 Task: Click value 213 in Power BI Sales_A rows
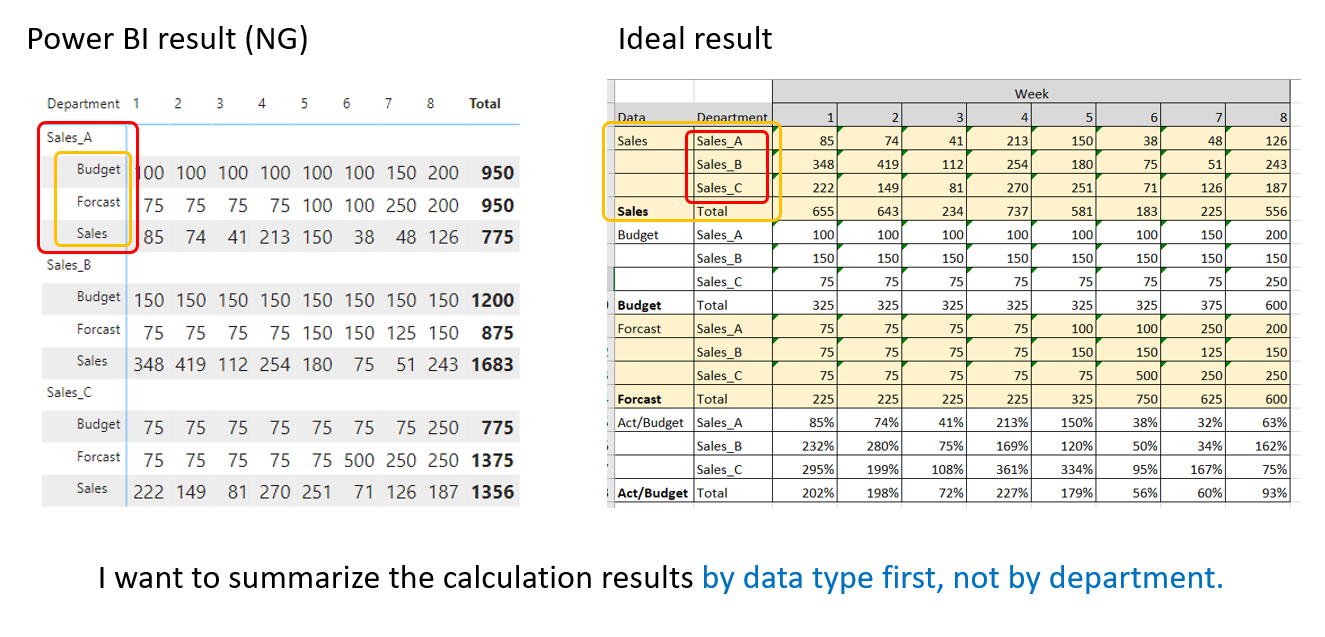pos(276,238)
